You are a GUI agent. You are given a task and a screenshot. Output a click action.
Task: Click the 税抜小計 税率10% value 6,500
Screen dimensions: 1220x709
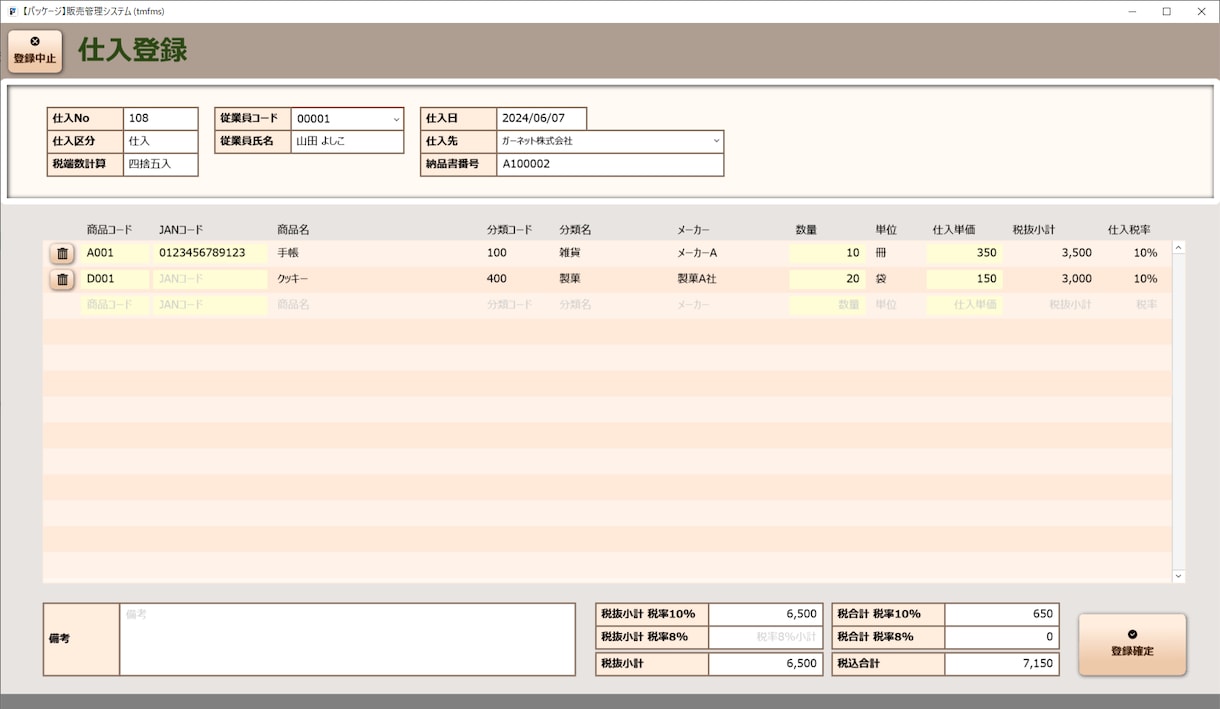pyautogui.click(x=765, y=614)
